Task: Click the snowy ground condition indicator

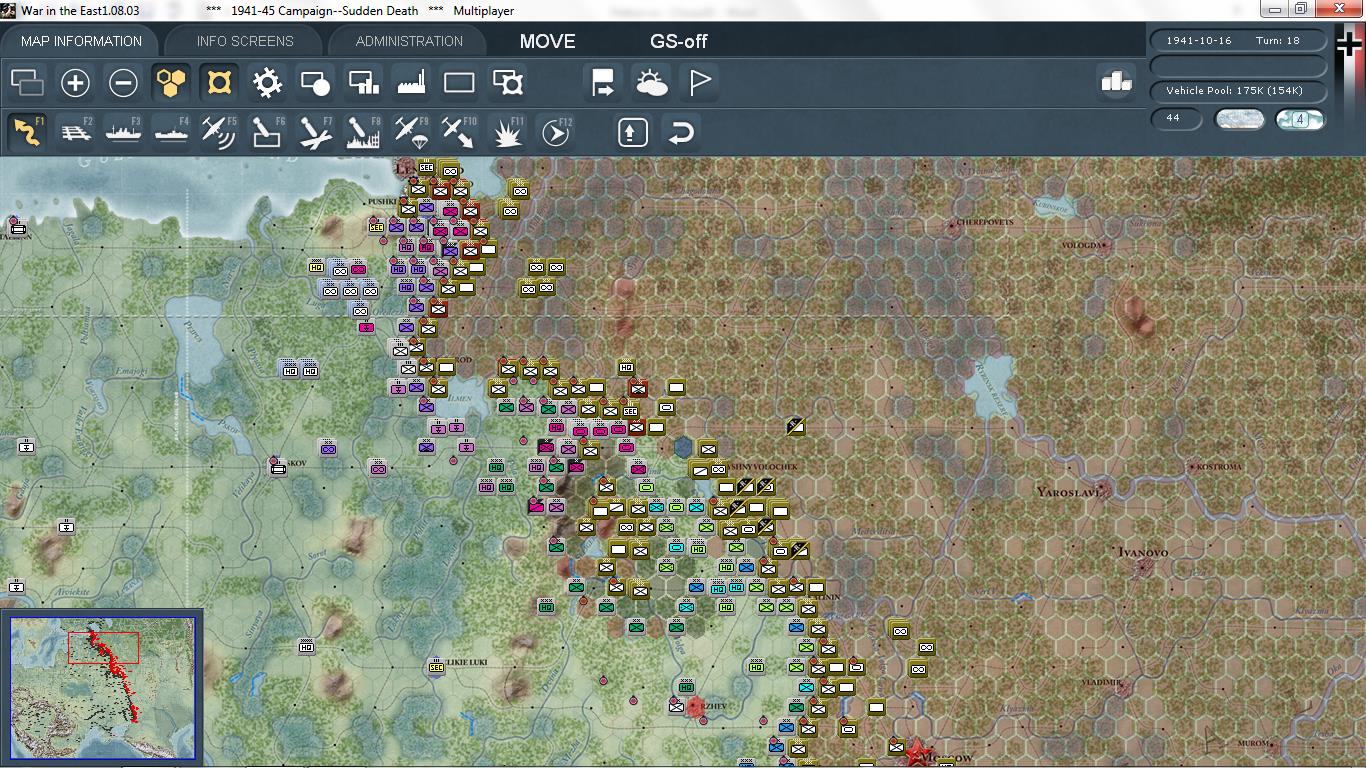Action: coord(1239,120)
